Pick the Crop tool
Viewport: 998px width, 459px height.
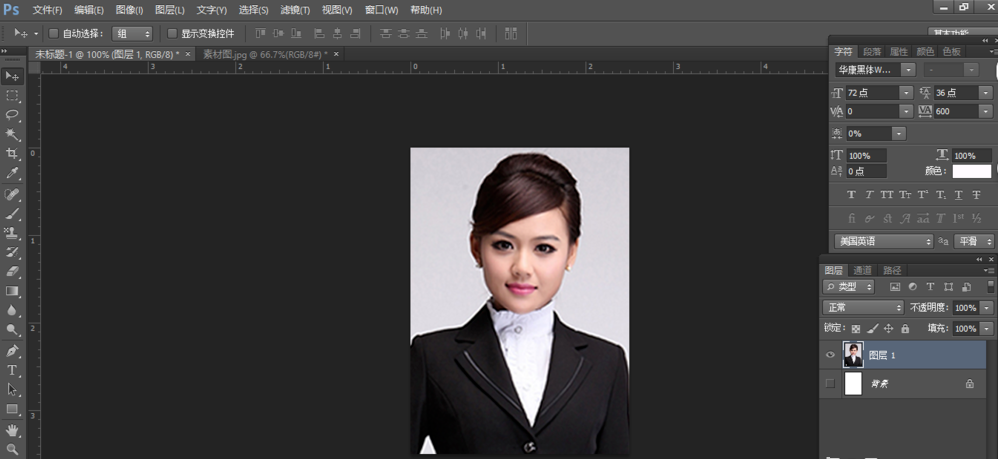(x=12, y=154)
